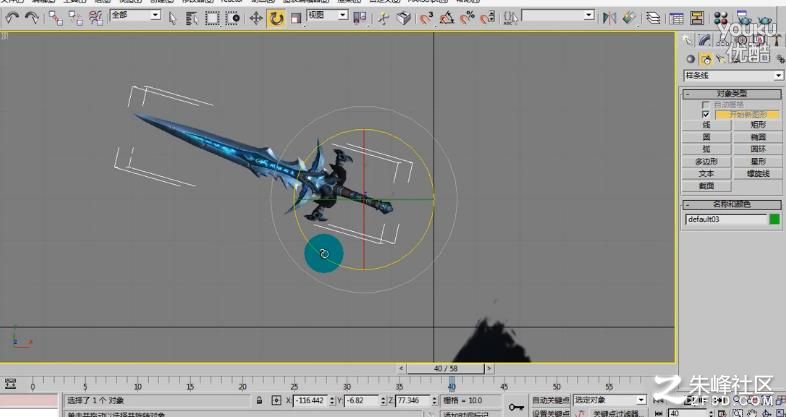Activate the Select and Move tool

coord(256,19)
